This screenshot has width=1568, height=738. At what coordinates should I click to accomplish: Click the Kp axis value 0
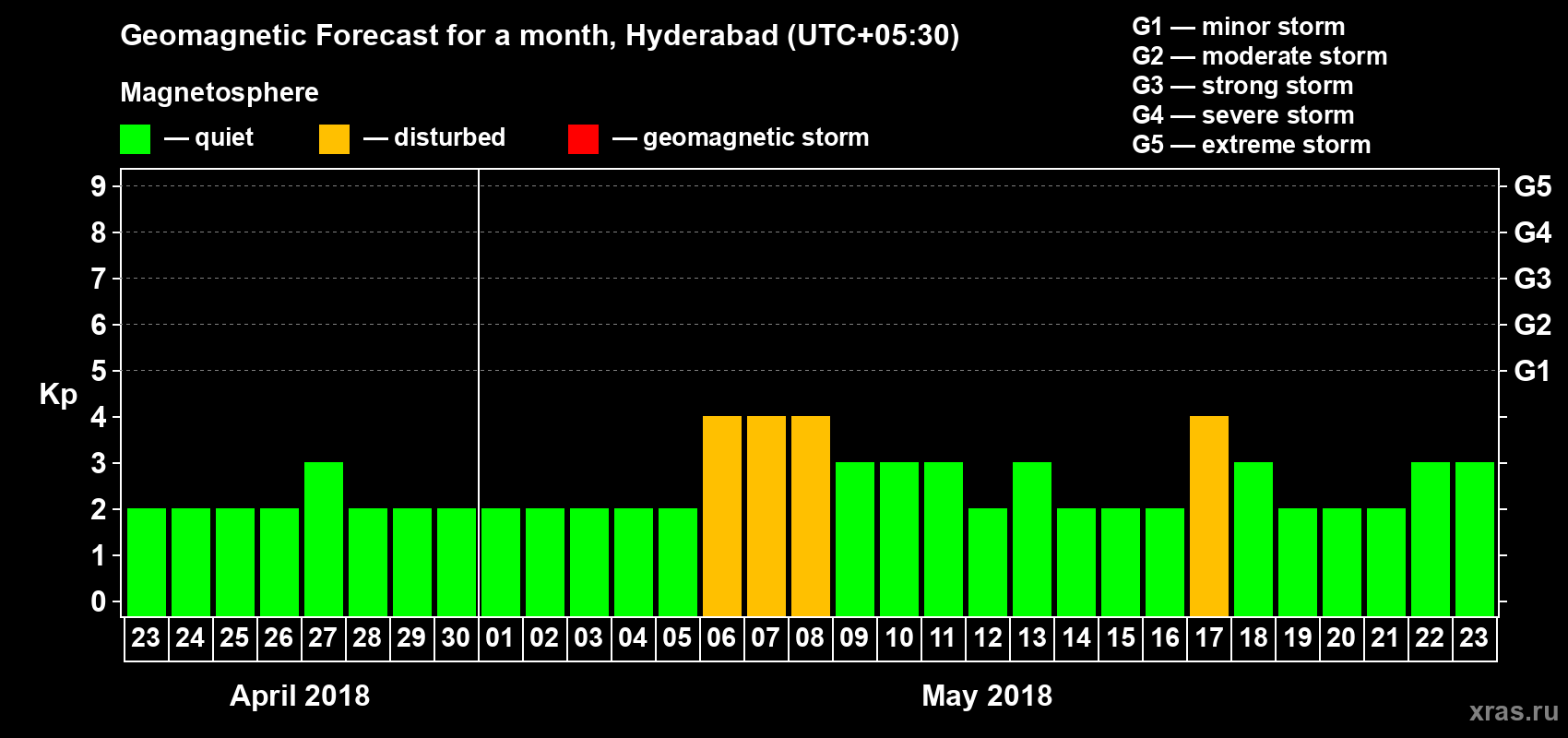[x=99, y=601]
